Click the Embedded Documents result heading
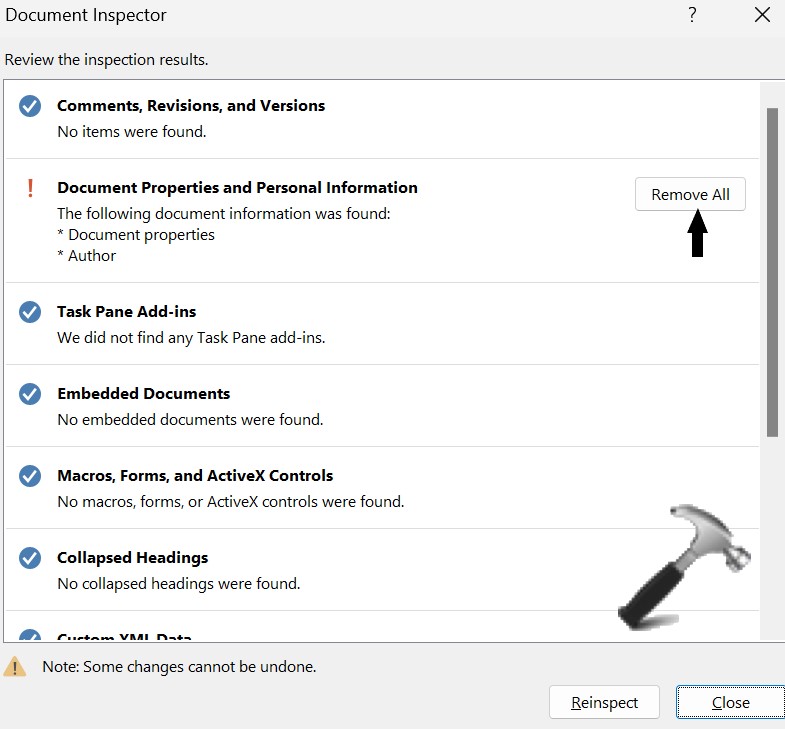785x729 pixels. click(x=144, y=394)
